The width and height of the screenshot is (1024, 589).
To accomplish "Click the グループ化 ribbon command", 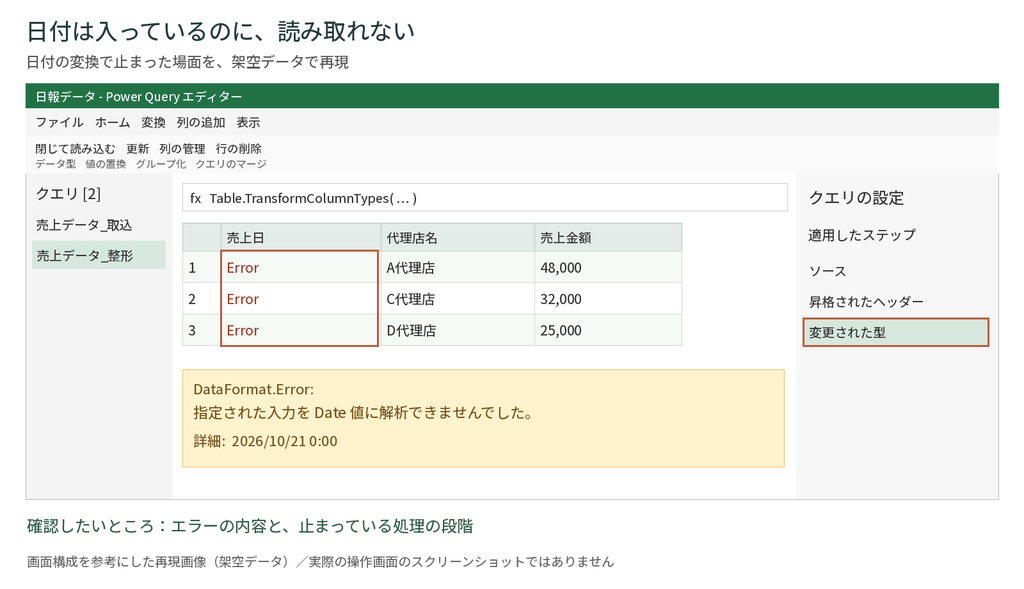I will click(161, 164).
